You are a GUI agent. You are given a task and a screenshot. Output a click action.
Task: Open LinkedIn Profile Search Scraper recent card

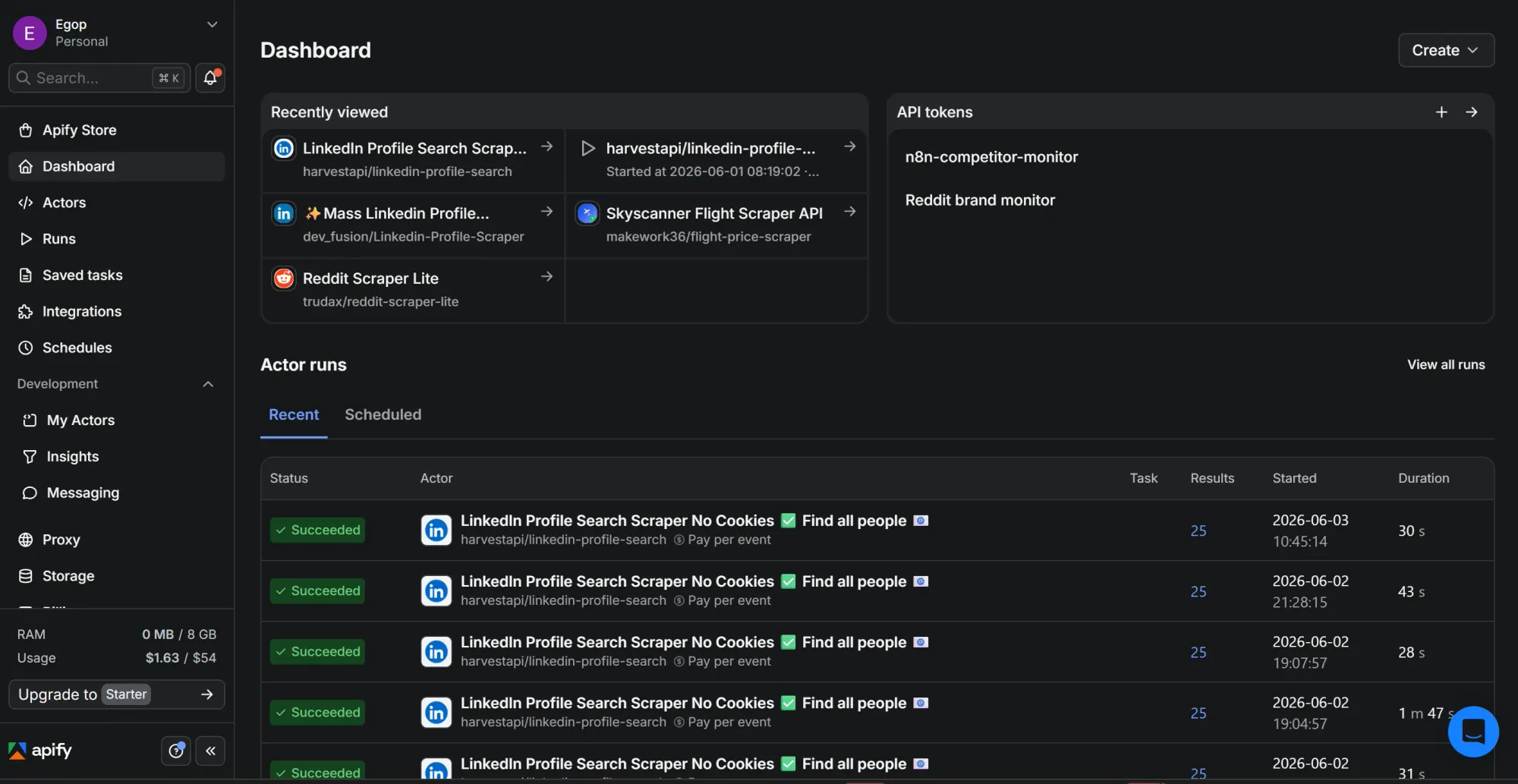tap(414, 160)
